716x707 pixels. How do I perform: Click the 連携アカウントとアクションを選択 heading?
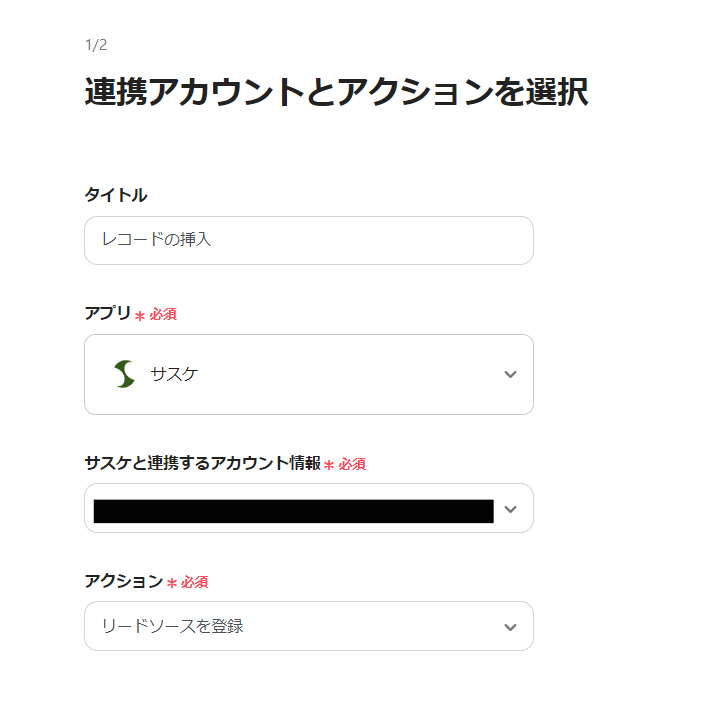click(x=336, y=92)
